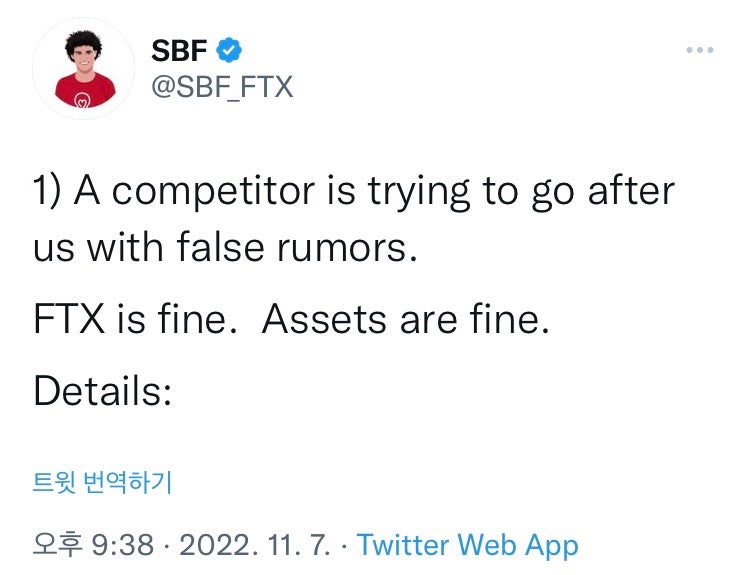Click the blue verified badge

coord(229,50)
